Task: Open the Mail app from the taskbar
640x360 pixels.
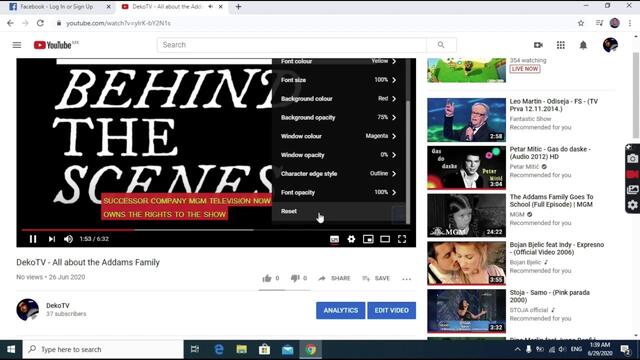Action: click(x=287, y=350)
